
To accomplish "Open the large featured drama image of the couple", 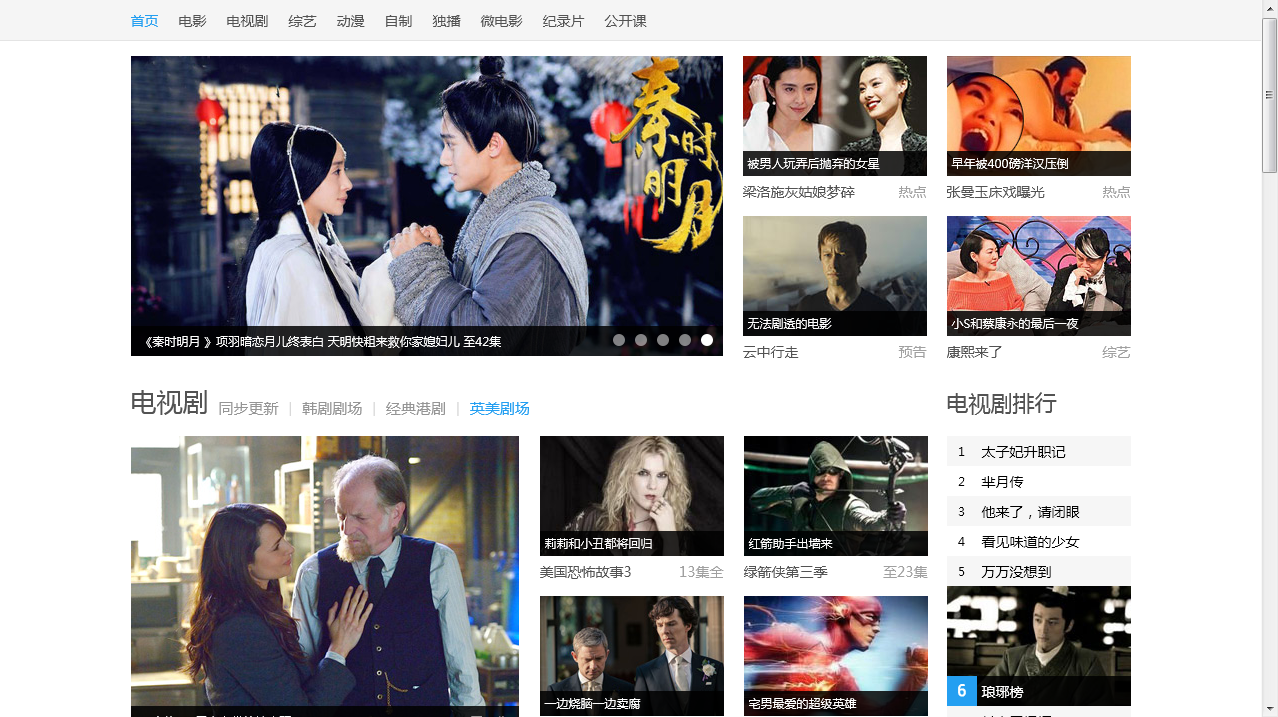I will coord(325,576).
